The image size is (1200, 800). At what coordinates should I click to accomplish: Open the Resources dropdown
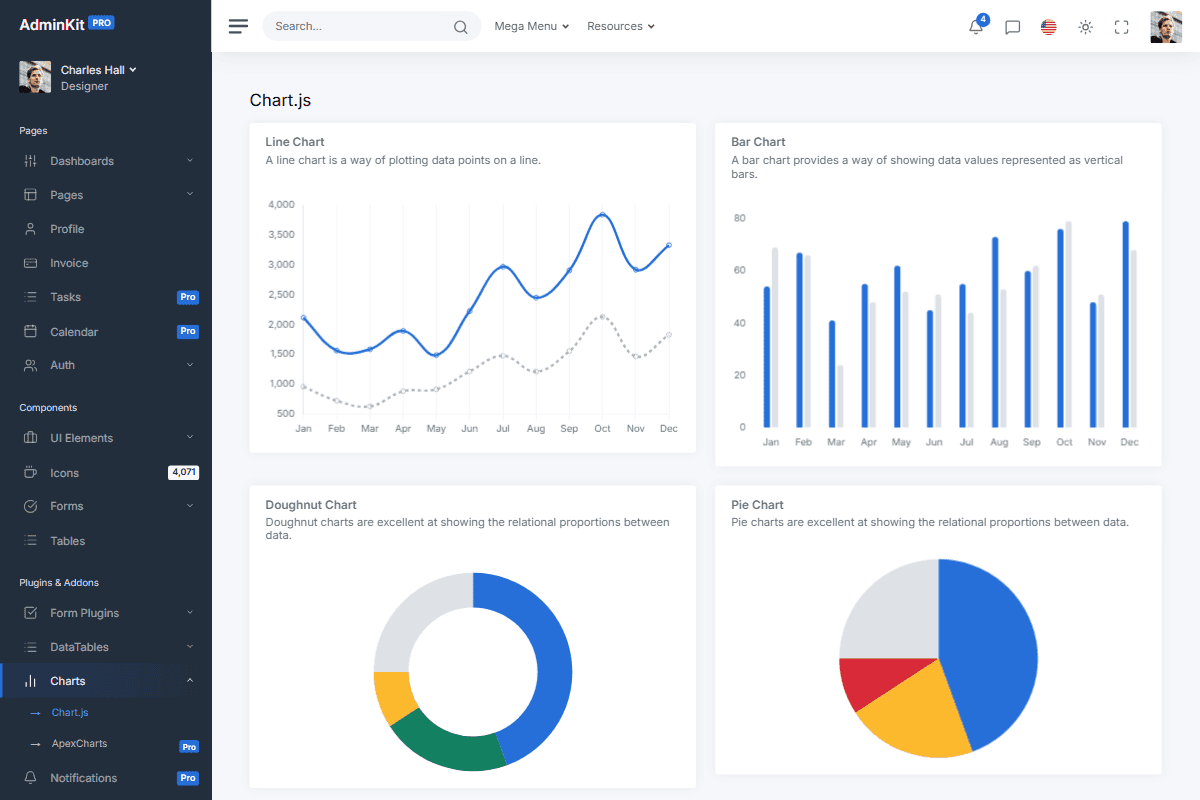621,26
